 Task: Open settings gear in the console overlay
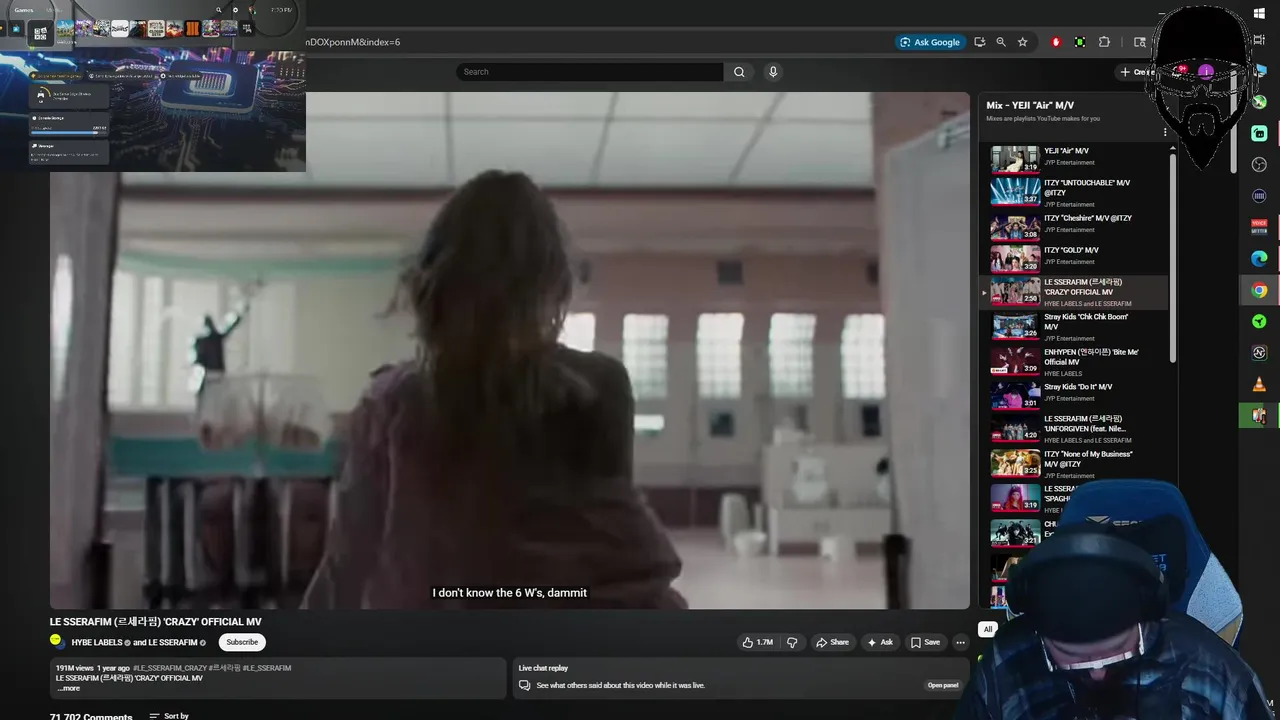(236, 10)
